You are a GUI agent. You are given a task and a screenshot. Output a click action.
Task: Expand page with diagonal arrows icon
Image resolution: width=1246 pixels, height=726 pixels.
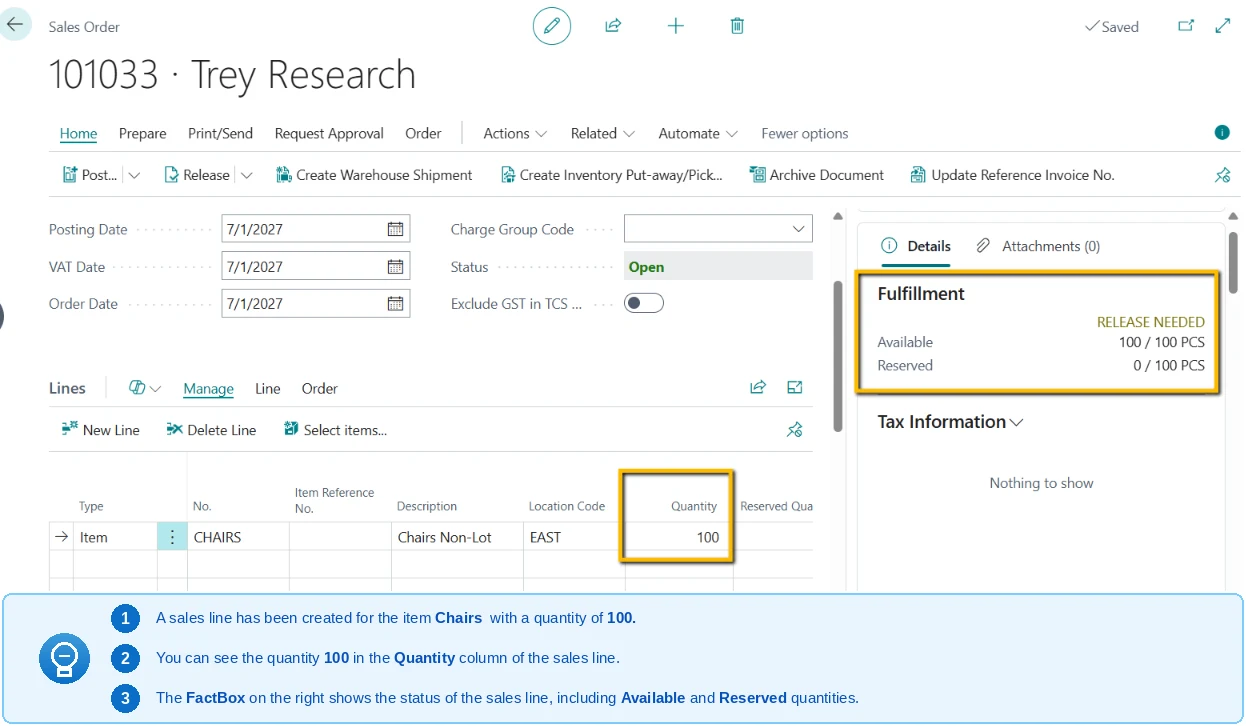click(x=1223, y=26)
